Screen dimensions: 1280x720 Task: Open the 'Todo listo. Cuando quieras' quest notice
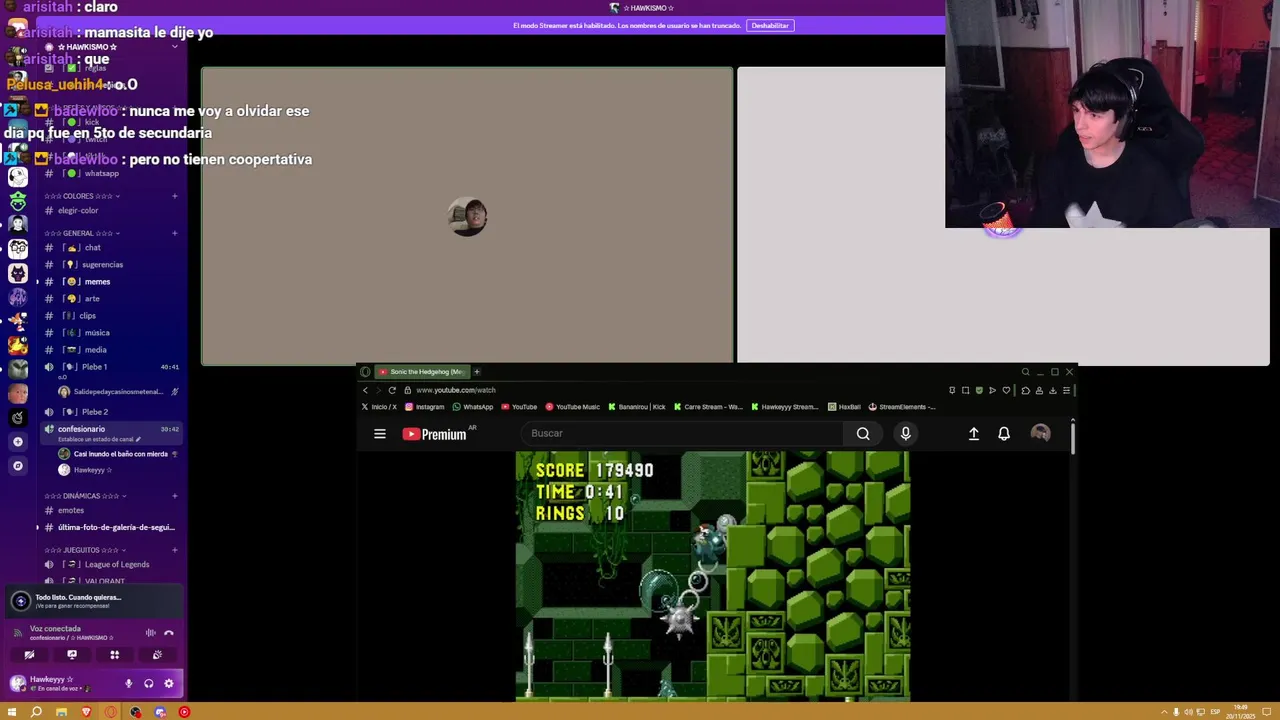click(93, 601)
